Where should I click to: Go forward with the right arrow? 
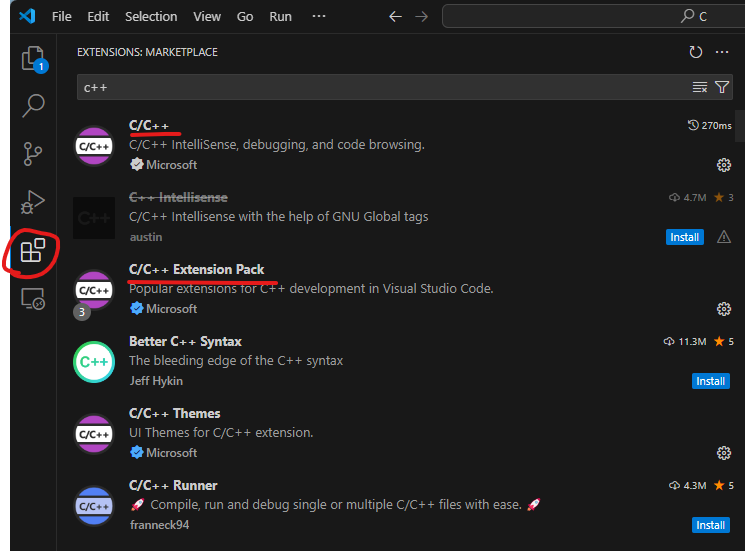(x=421, y=17)
